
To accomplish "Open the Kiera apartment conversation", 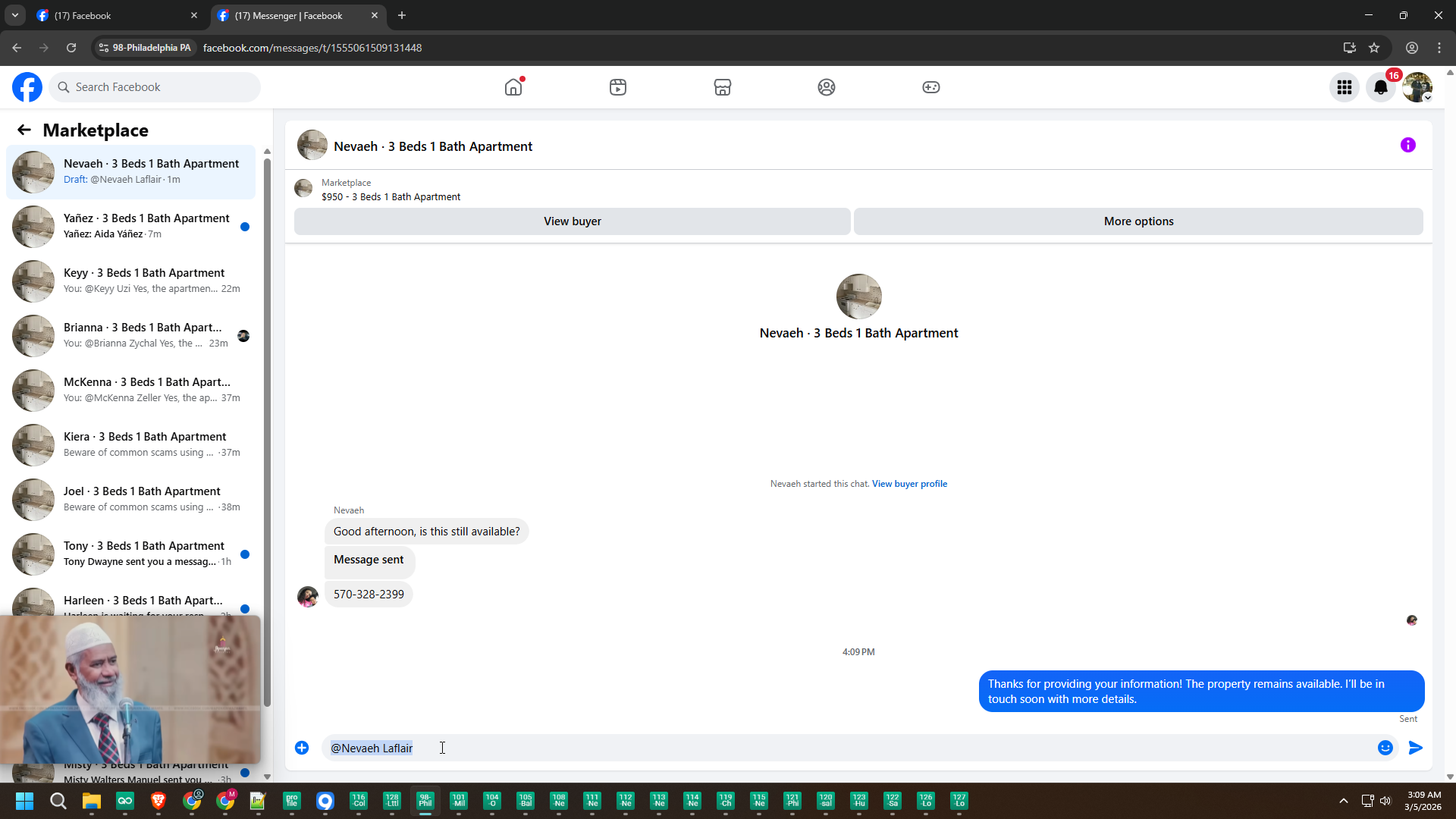I will click(x=130, y=445).
